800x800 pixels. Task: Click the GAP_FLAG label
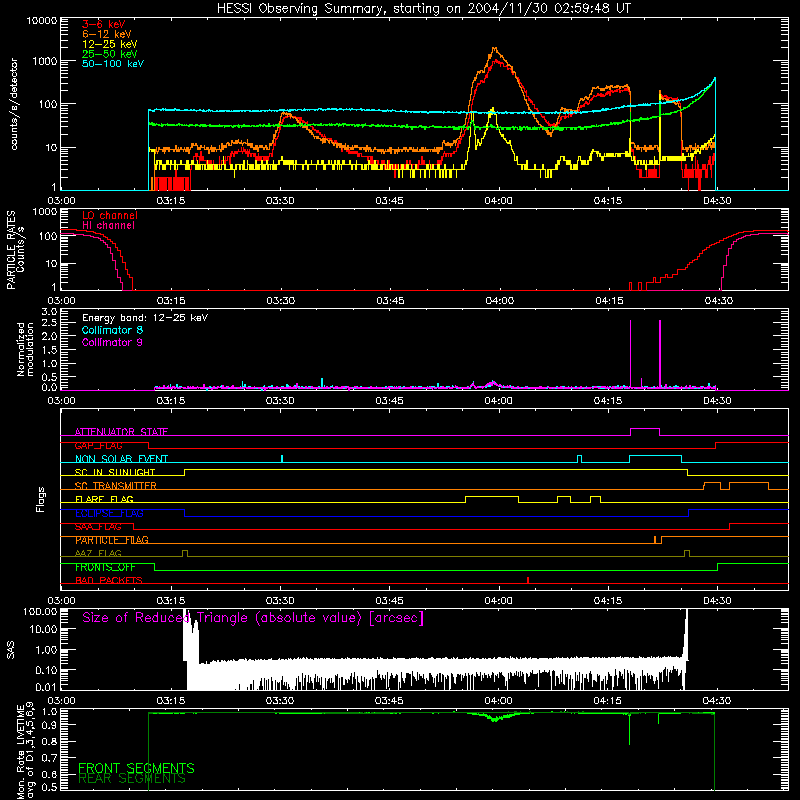98,445
